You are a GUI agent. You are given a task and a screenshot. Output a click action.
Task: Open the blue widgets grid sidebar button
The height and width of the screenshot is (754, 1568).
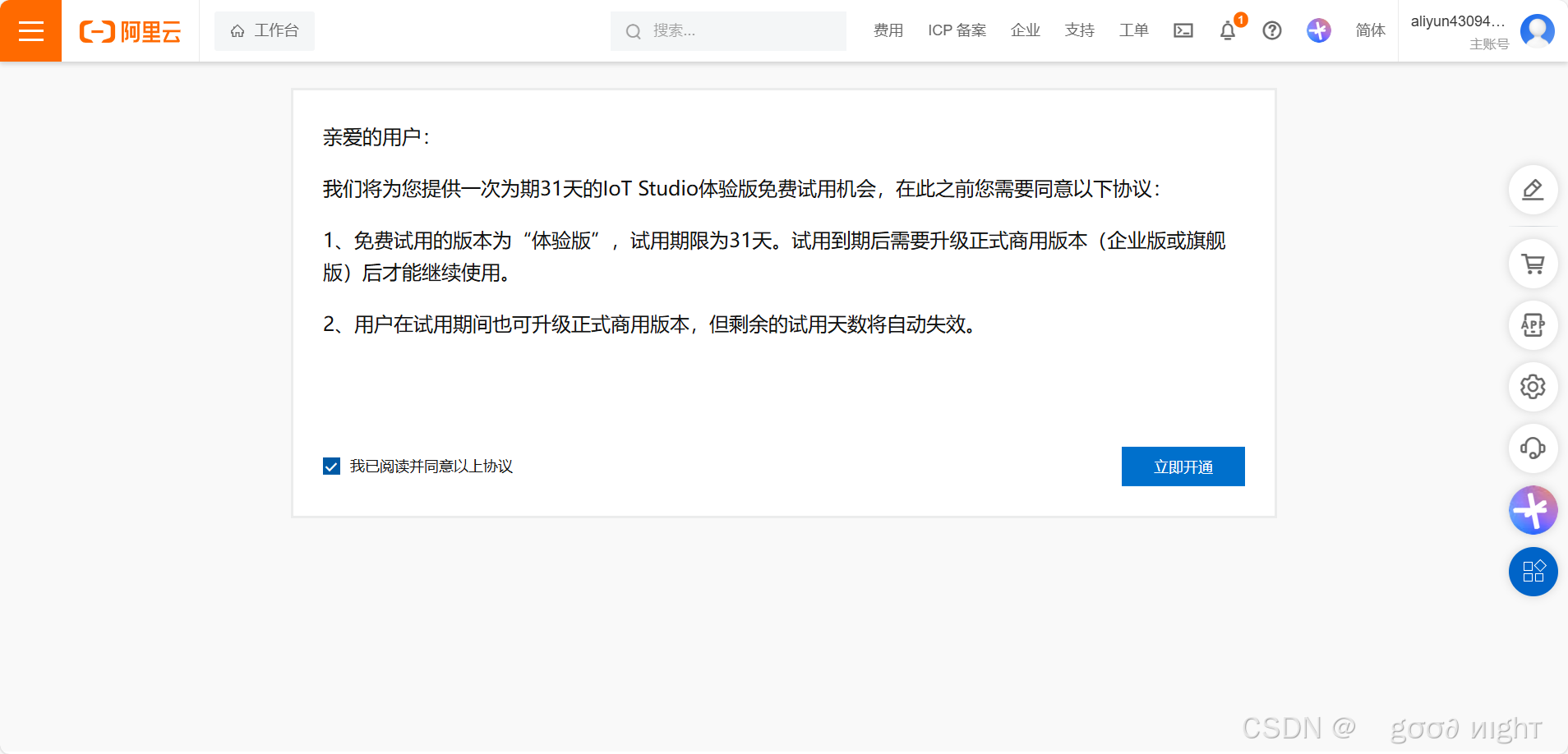[1533, 572]
